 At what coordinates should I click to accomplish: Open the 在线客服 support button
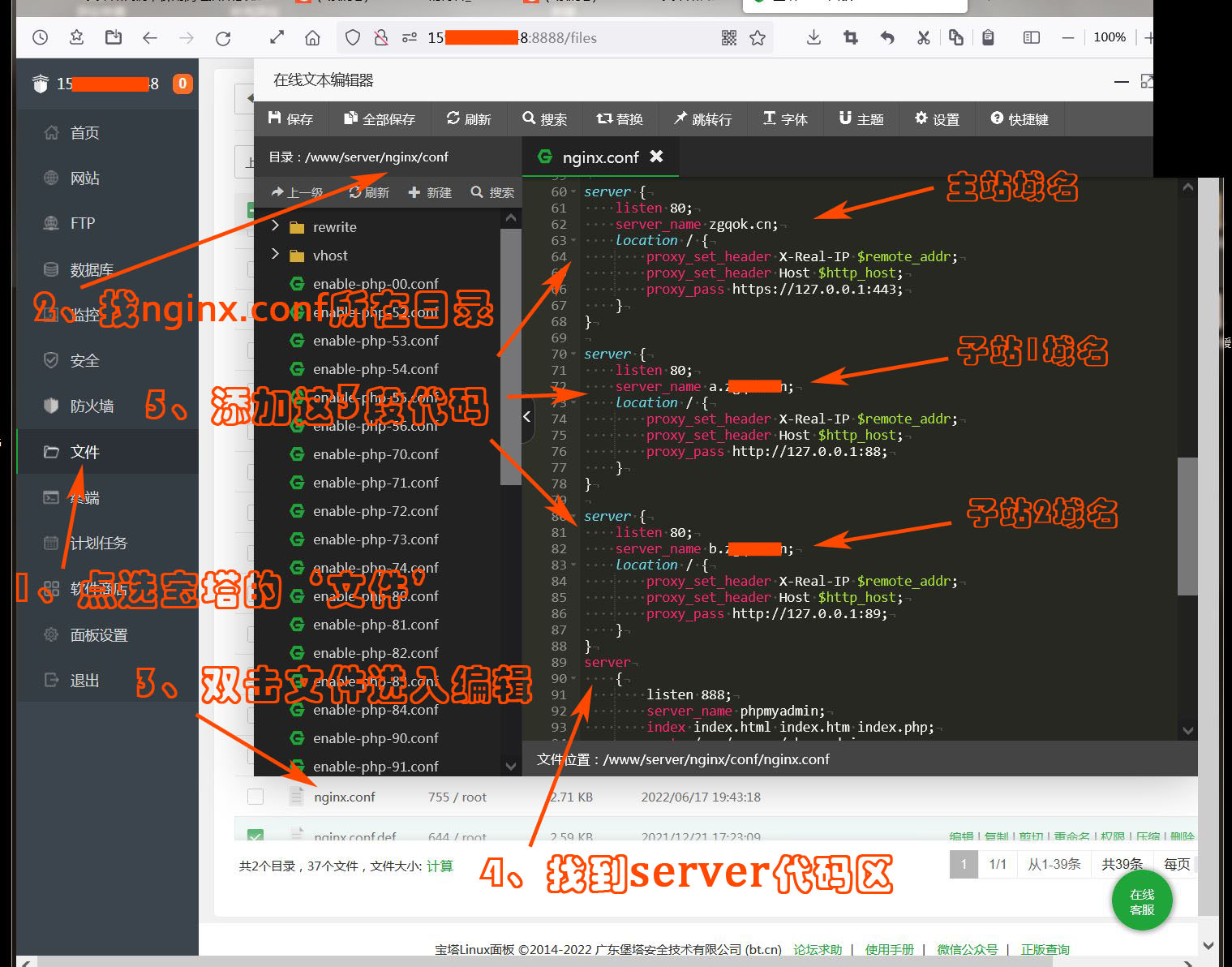1142,901
